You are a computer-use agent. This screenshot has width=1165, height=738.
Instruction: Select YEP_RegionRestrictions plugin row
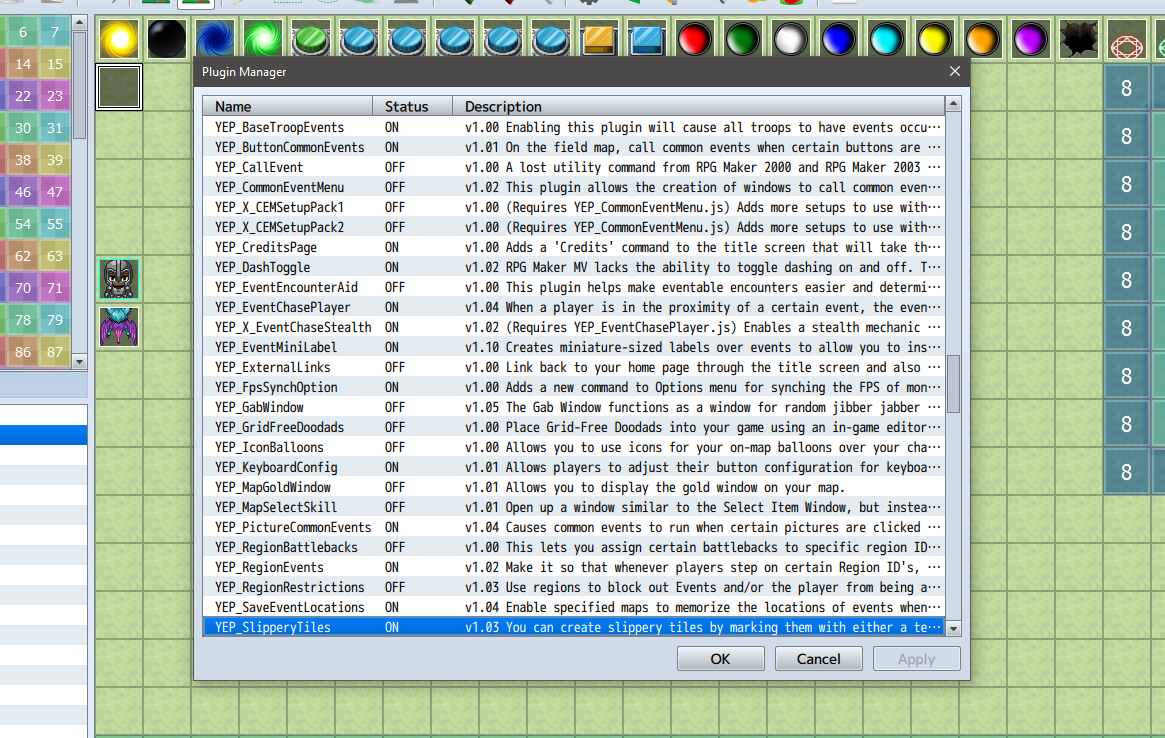click(574, 587)
